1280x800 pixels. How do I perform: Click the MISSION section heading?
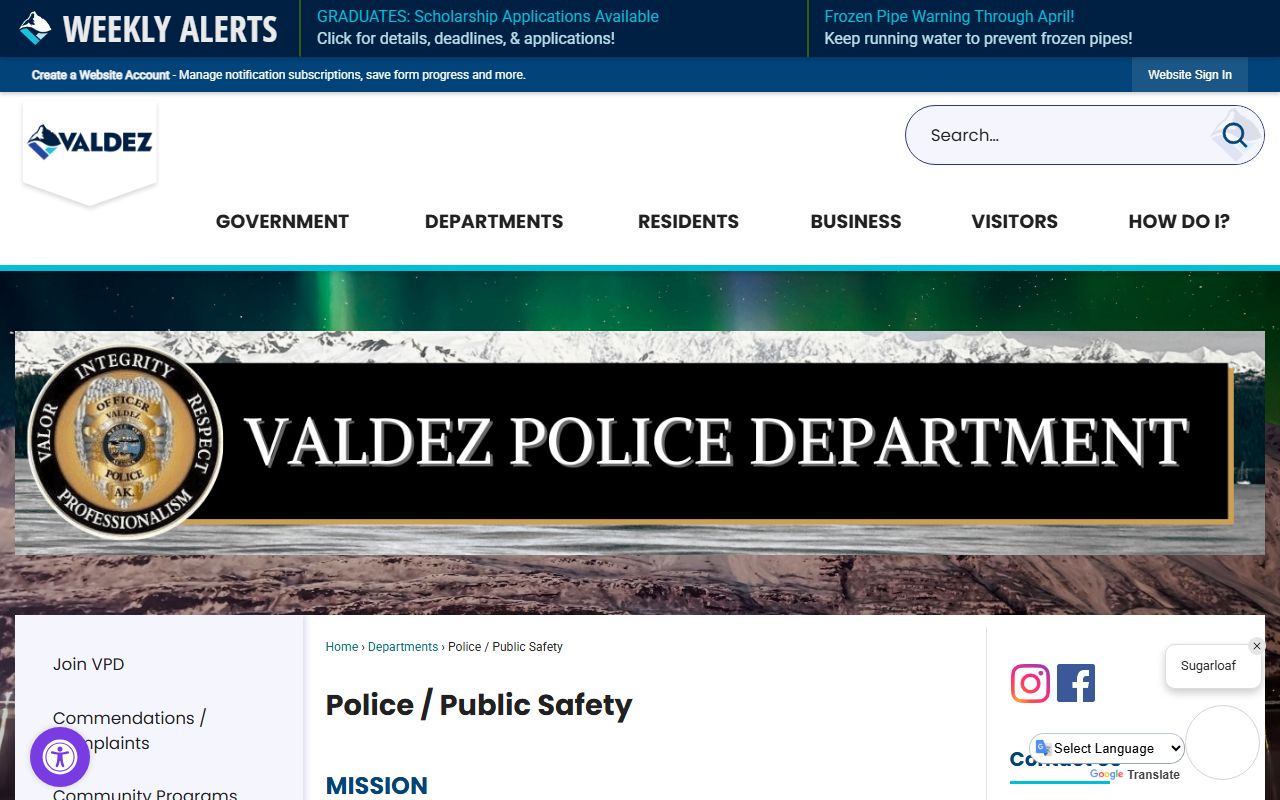pos(377,786)
